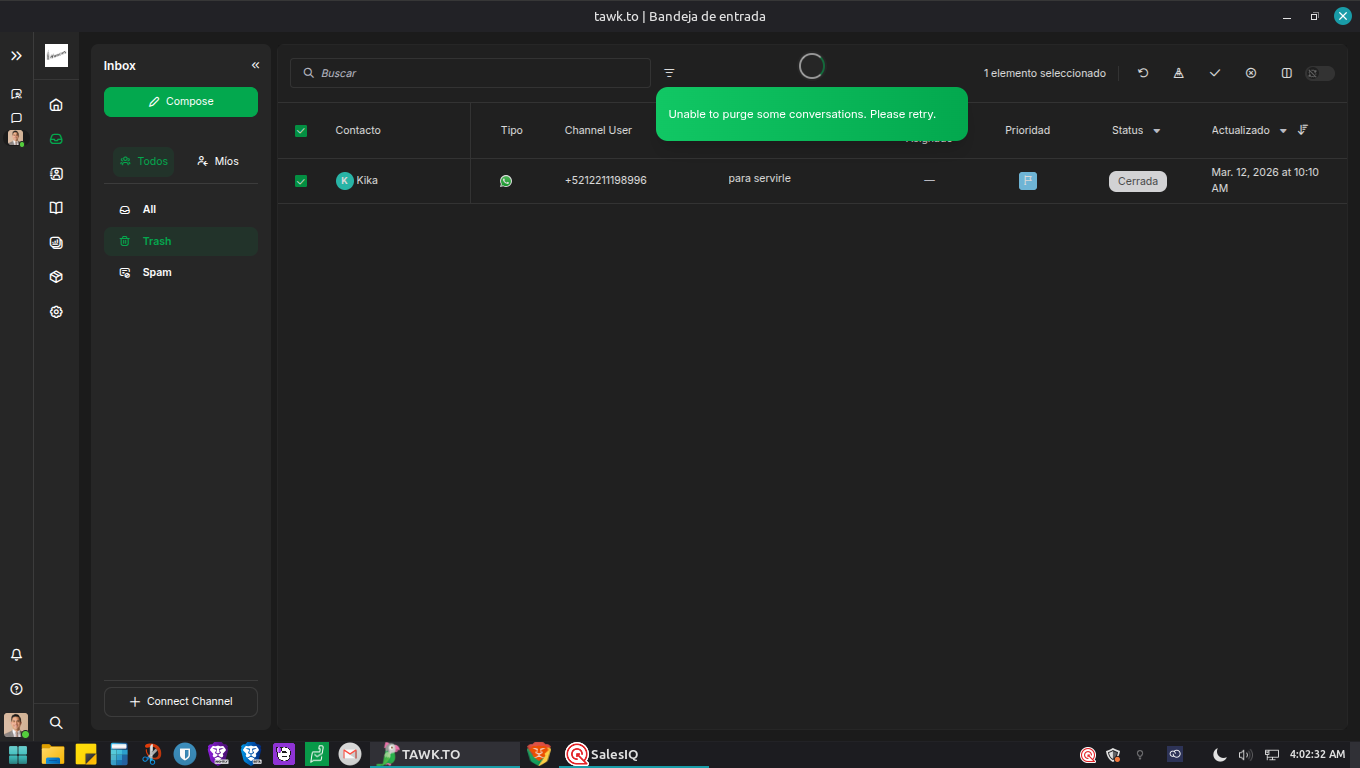Click the notifications bell icon

click(x=16, y=655)
